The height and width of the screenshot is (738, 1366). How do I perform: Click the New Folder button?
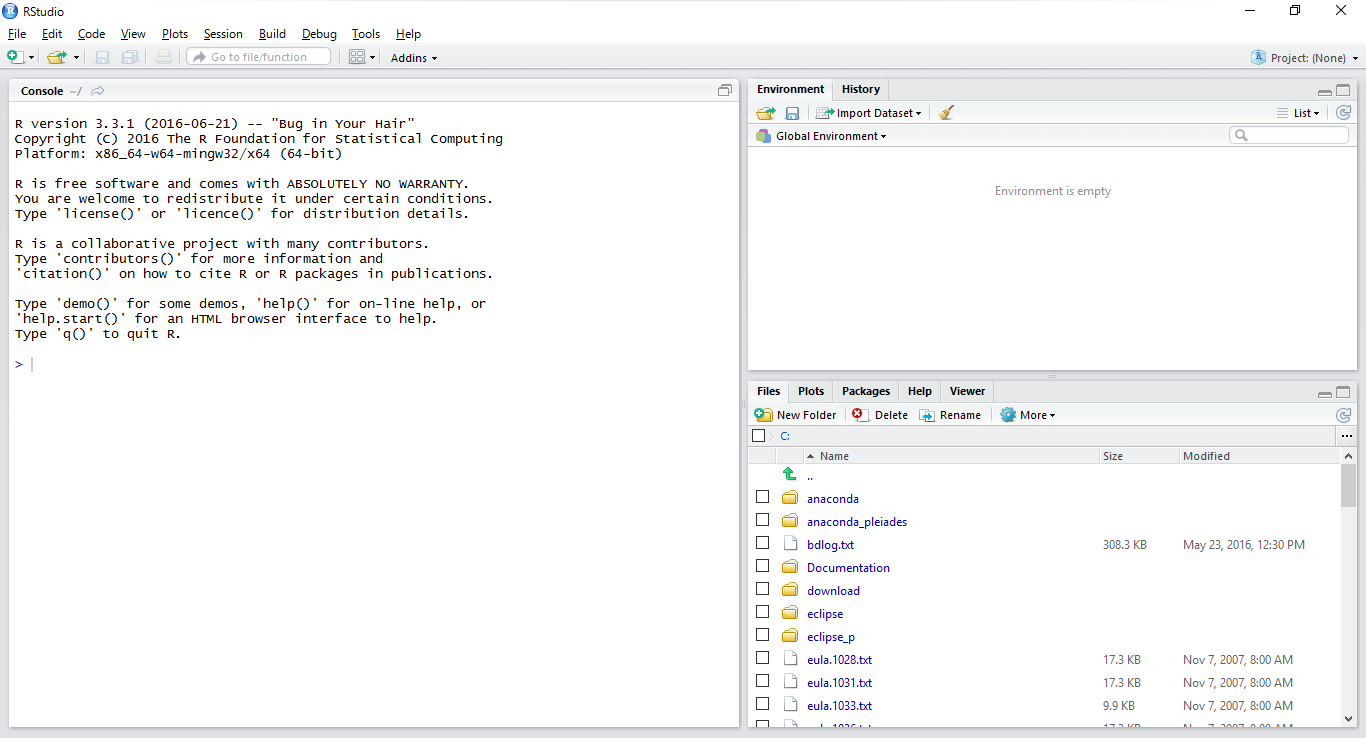click(796, 415)
